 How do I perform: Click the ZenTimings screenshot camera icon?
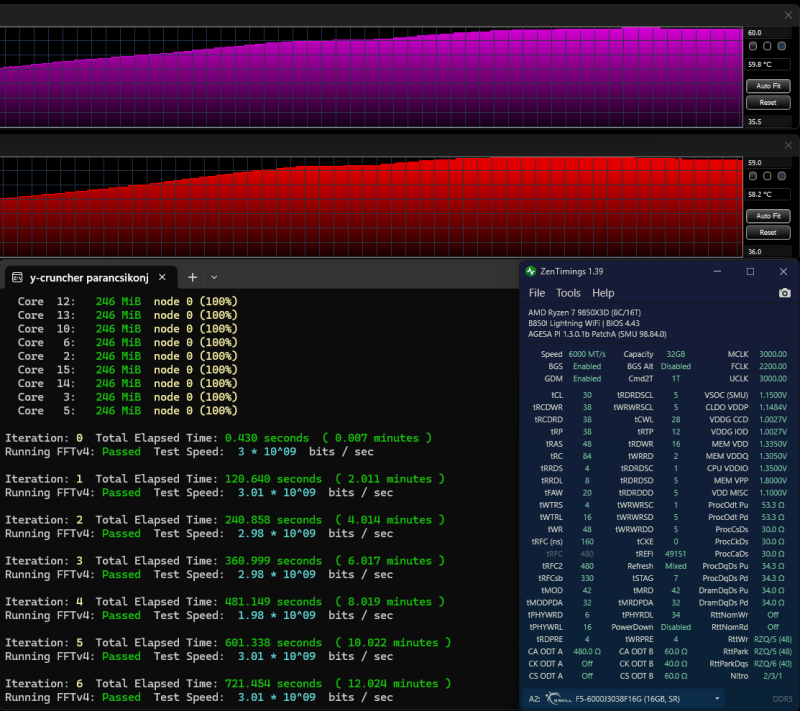coord(784,293)
